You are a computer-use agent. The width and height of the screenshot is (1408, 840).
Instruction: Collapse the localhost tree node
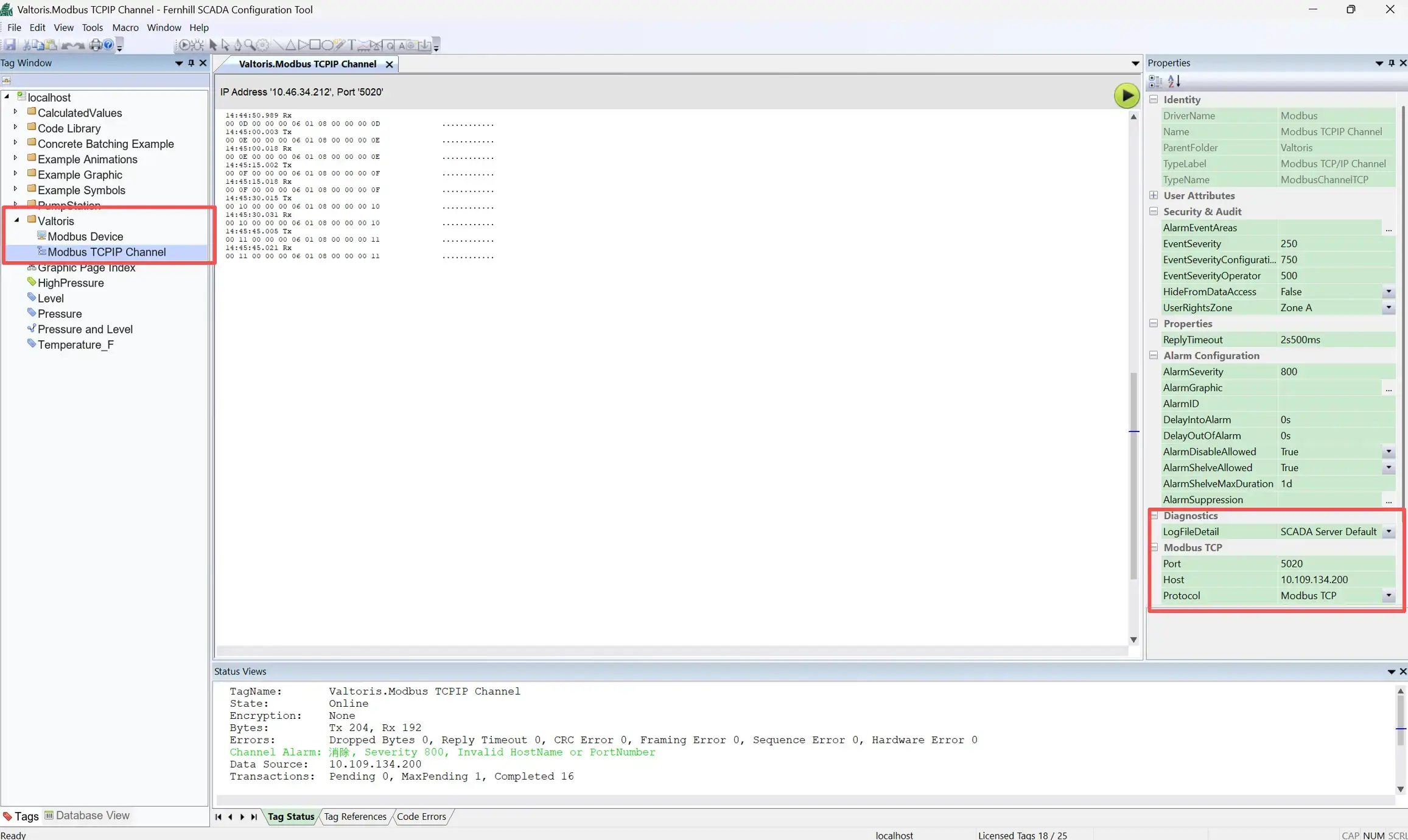7,97
